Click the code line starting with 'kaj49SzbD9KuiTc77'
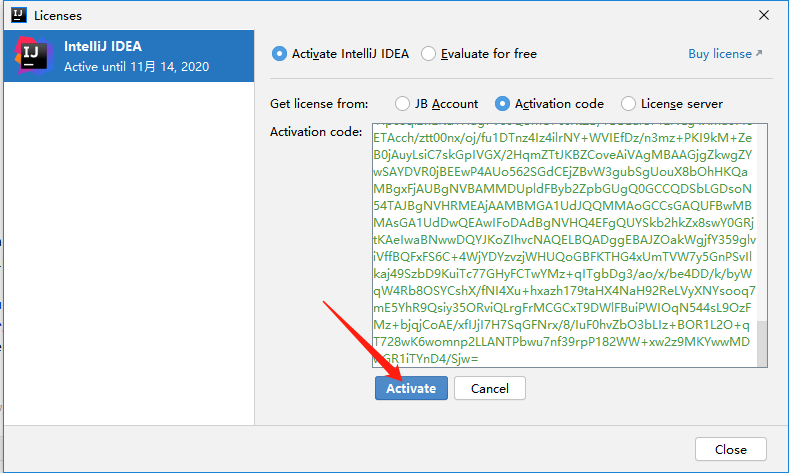789x473 pixels. [563, 274]
